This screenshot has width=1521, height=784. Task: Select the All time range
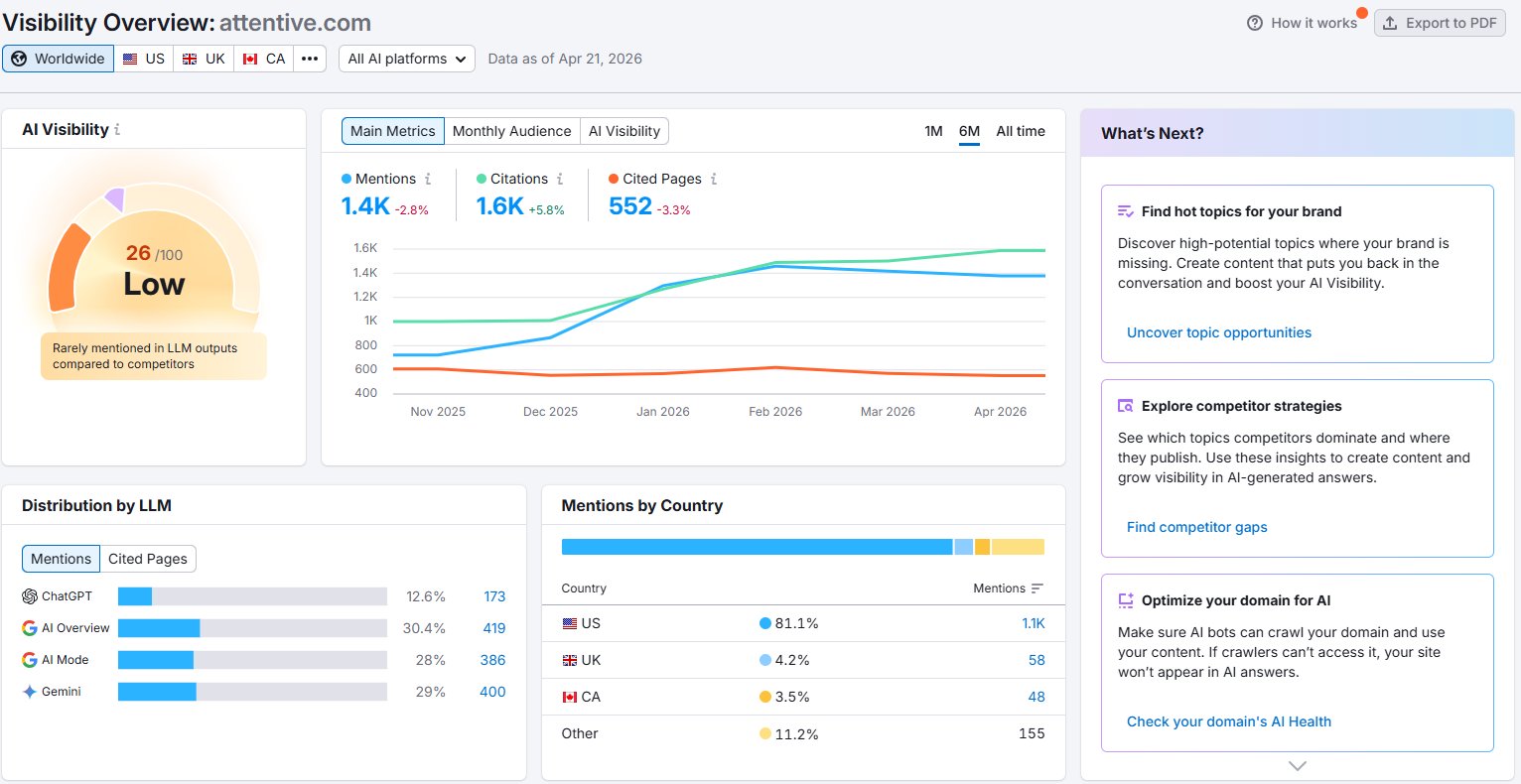(x=1021, y=131)
